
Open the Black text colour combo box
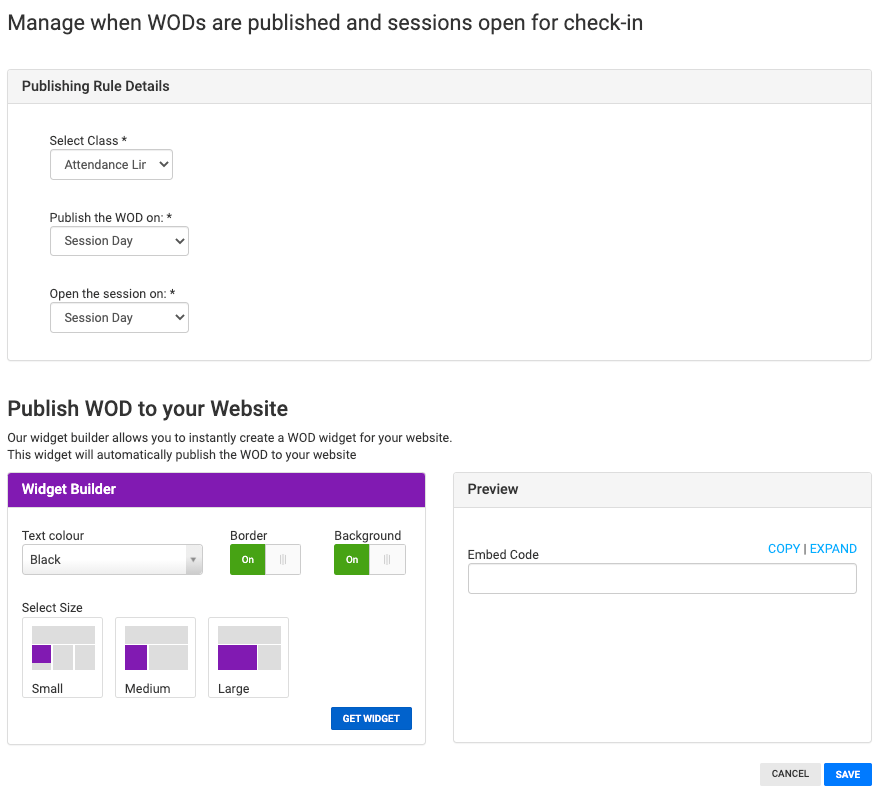104,560
